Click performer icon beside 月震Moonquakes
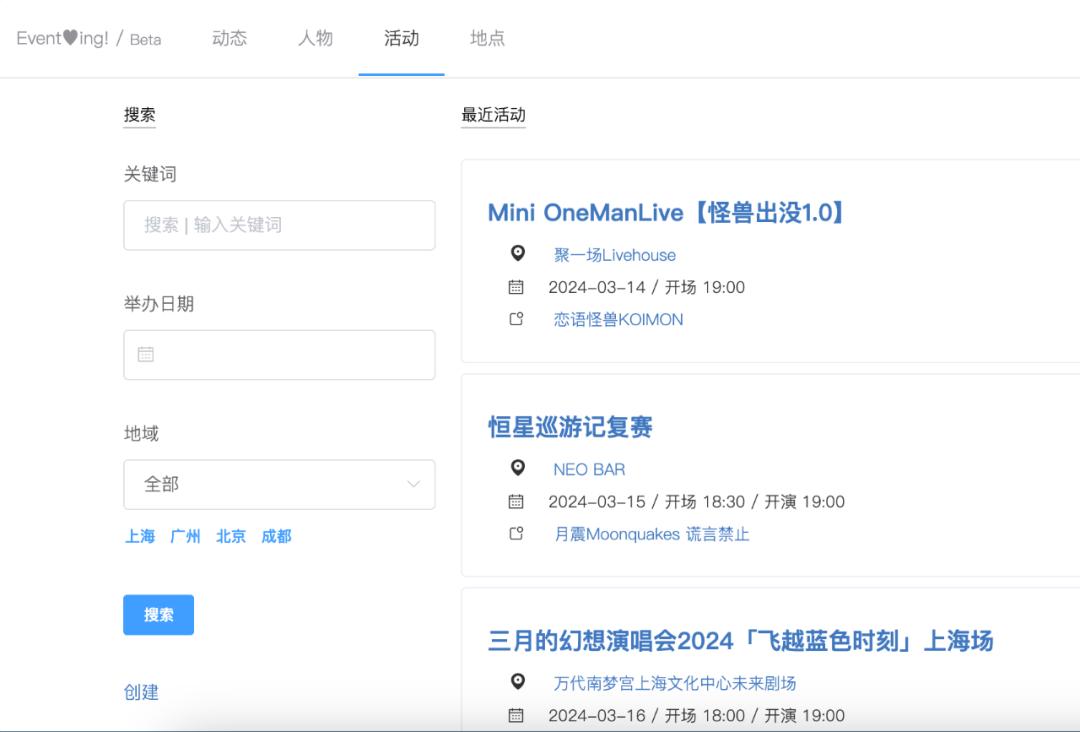Image resolution: width=1080 pixels, height=732 pixels. point(516,534)
